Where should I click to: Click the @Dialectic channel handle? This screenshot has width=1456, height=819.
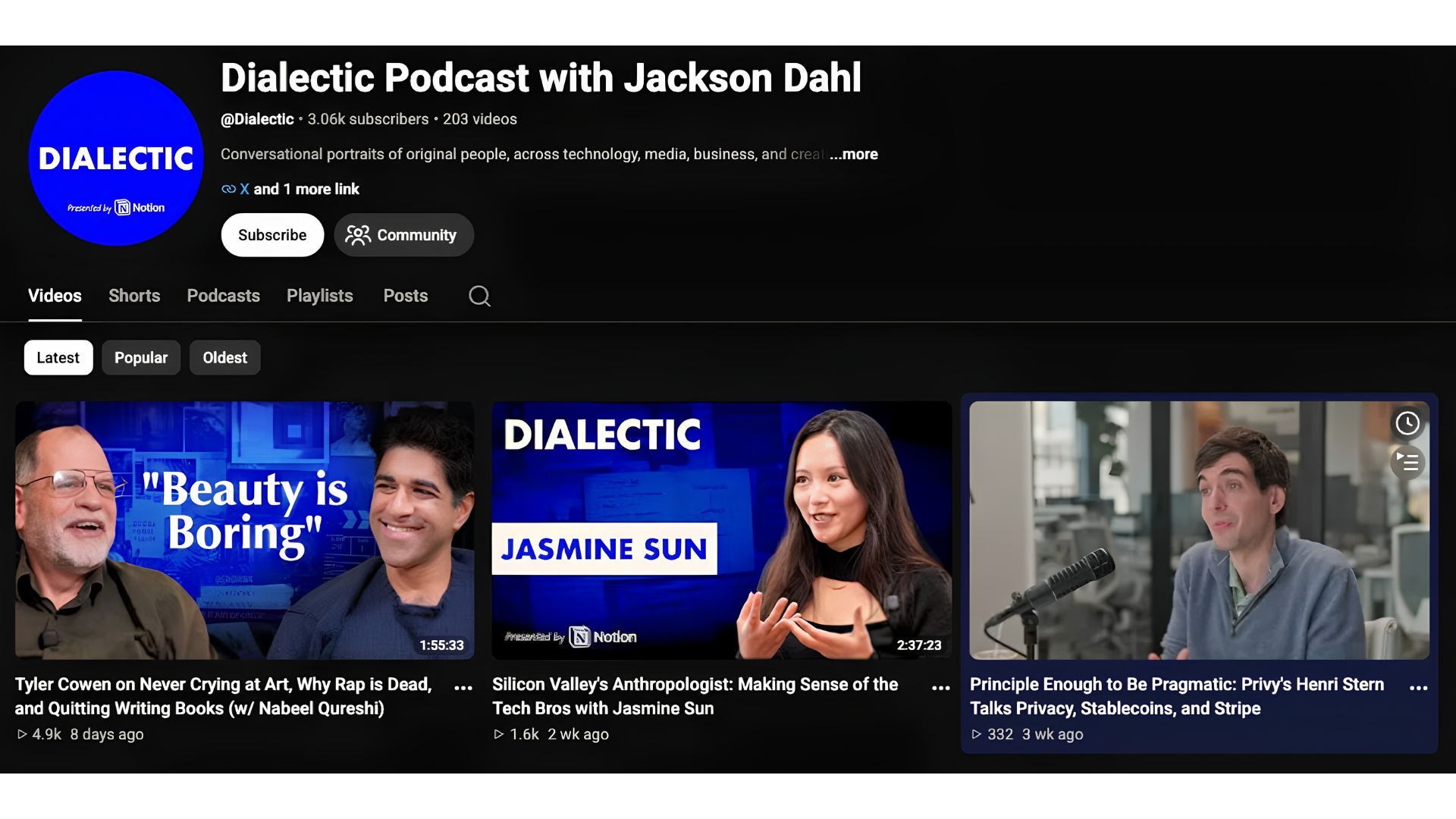point(257,119)
